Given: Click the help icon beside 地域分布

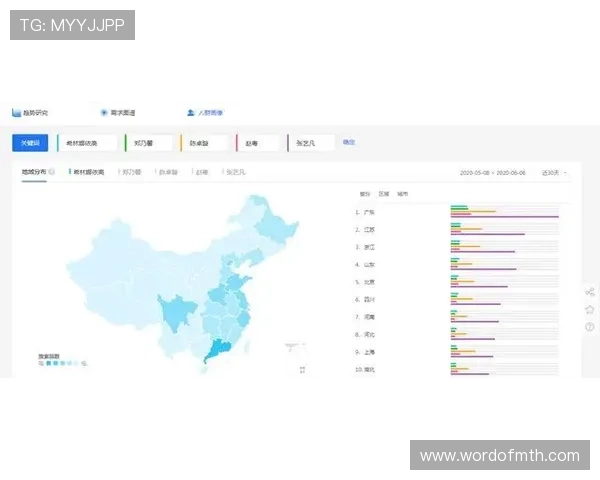Looking at the screenshot, I should coord(51,172).
